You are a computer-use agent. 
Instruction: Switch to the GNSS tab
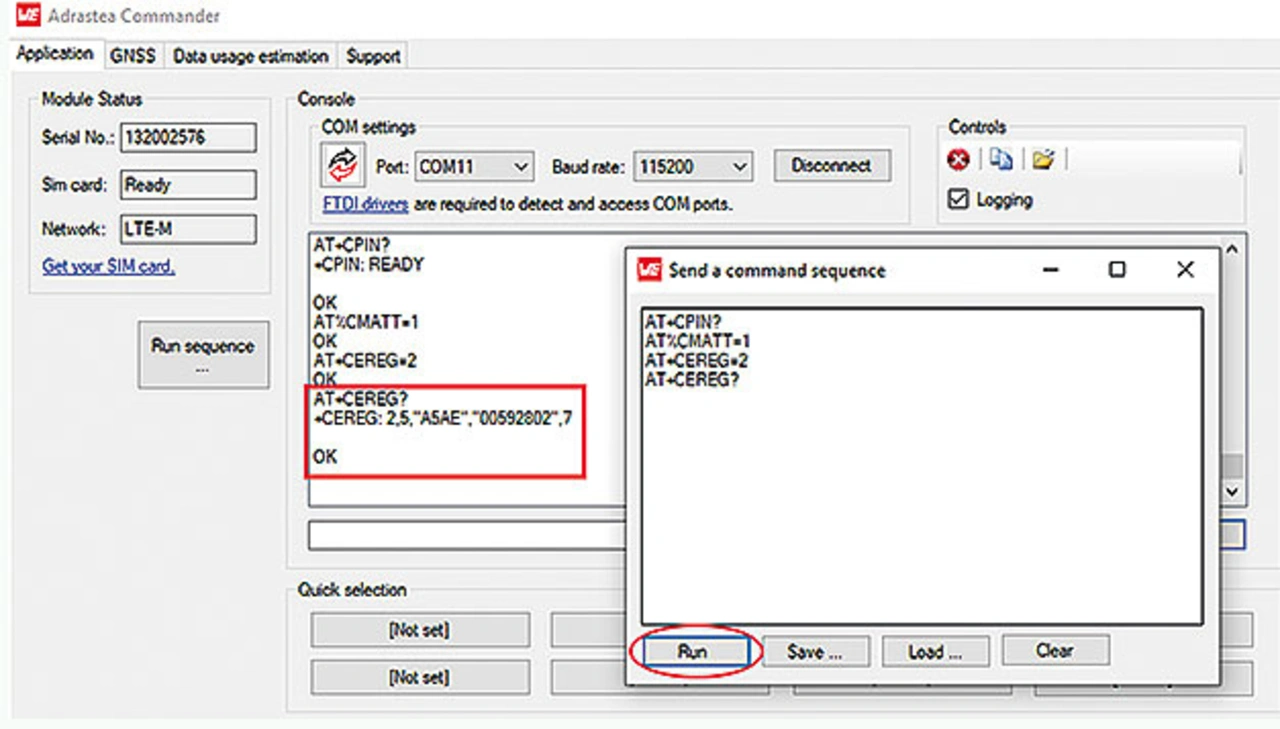pos(133,56)
